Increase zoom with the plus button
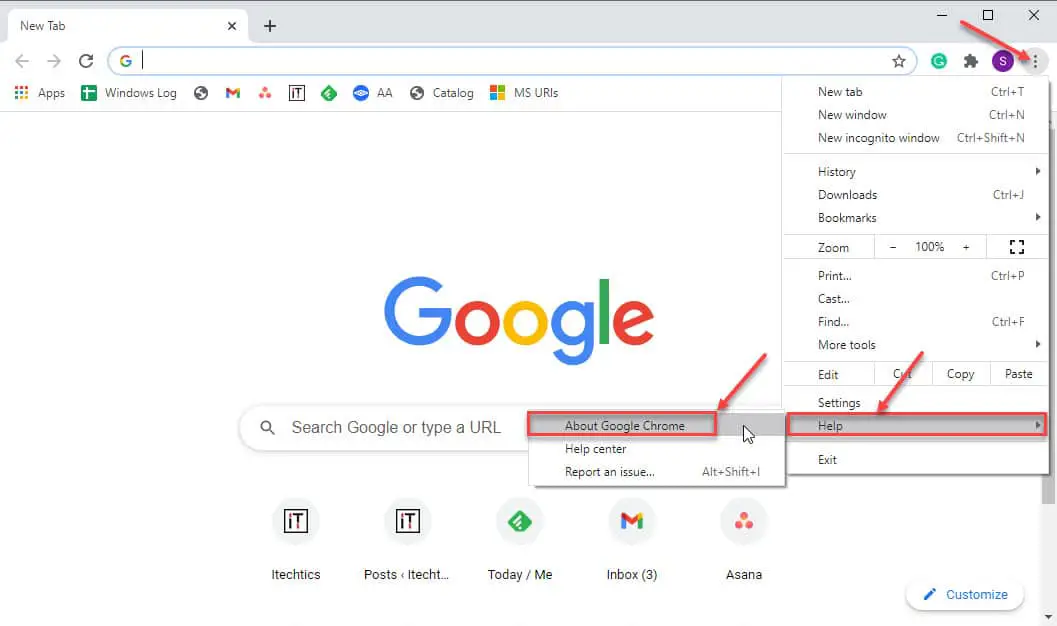The image size is (1057, 626). coord(966,247)
